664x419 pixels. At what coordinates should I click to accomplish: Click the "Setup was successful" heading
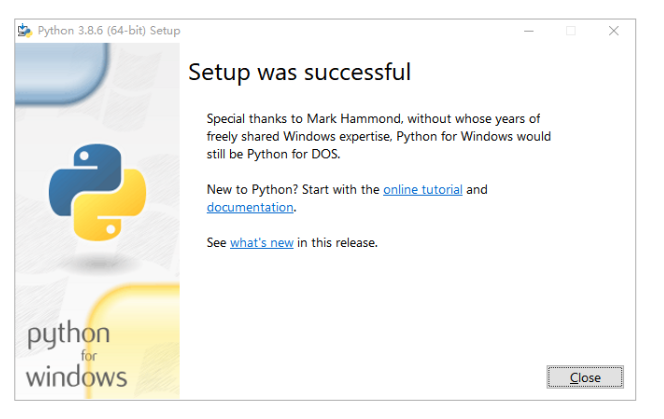(x=299, y=72)
